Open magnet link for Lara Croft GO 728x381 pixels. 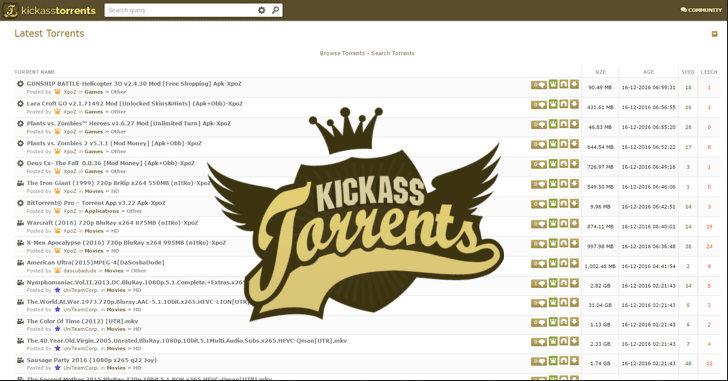click(x=564, y=104)
